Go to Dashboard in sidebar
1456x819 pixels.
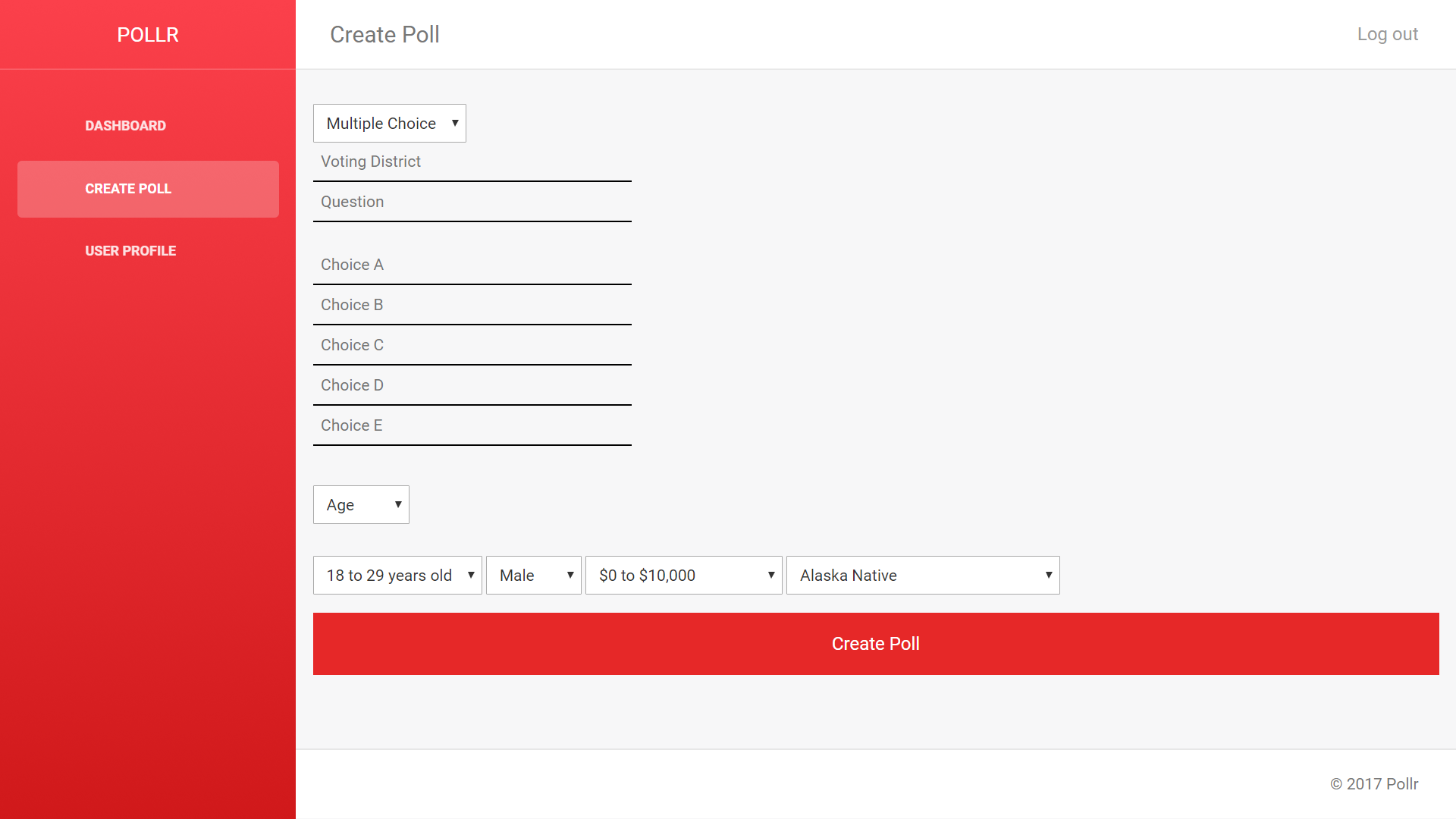126,126
